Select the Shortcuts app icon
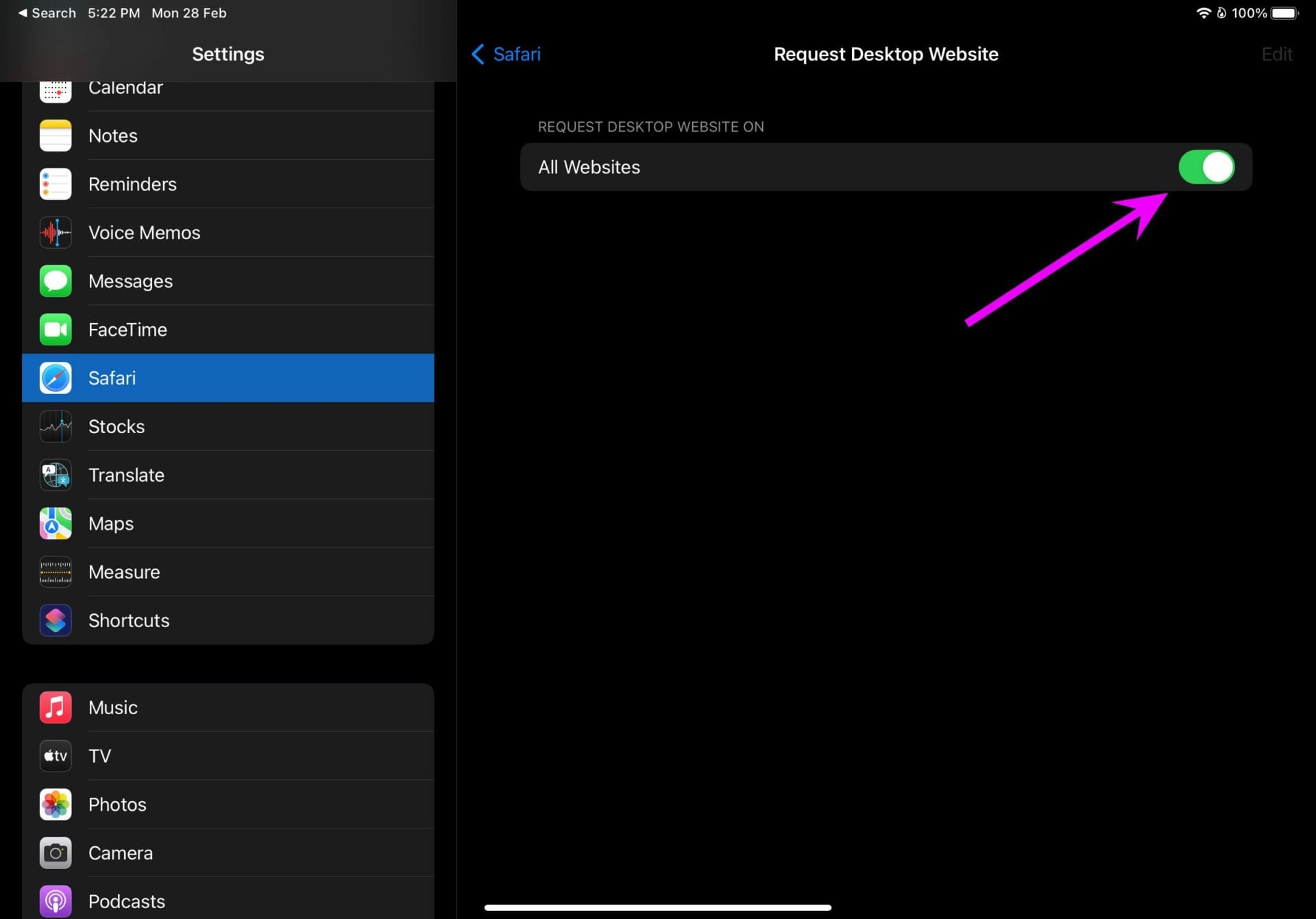 [x=56, y=621]
